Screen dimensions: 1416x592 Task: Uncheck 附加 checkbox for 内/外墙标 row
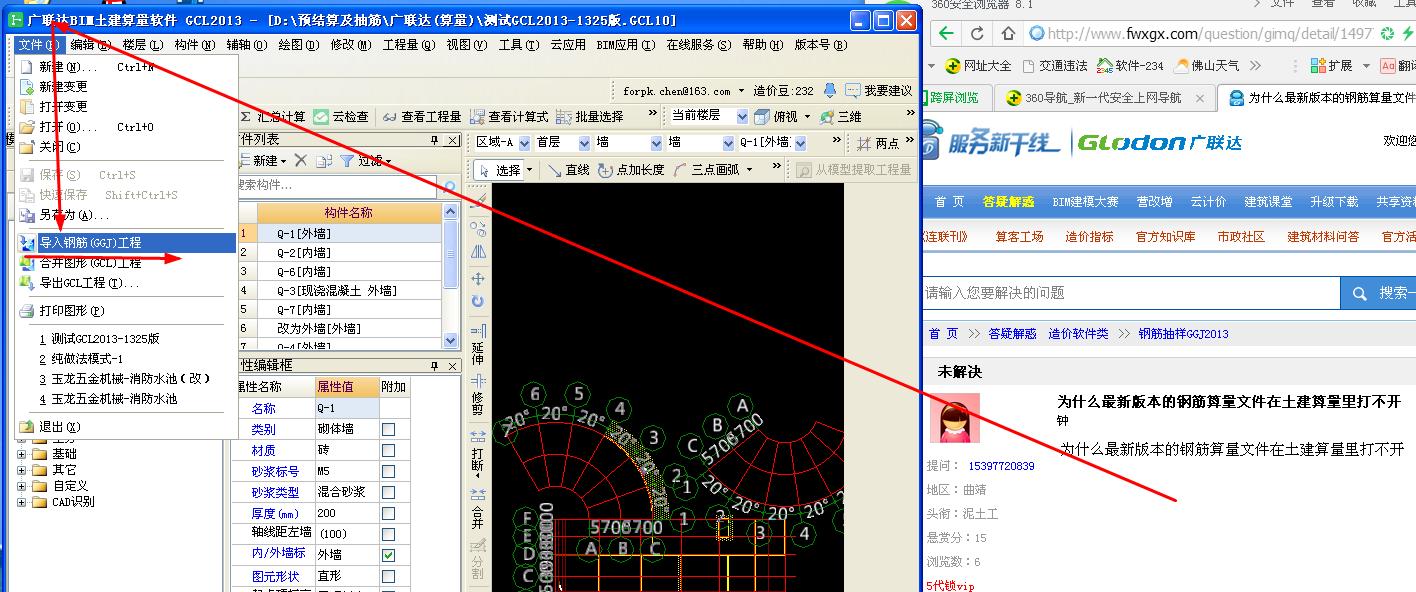(x=389, y=555)
